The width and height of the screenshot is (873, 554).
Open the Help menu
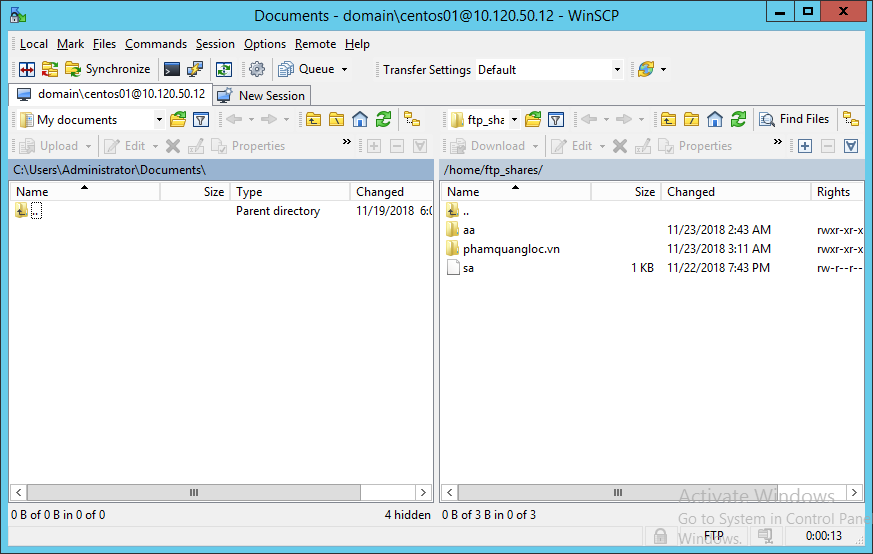click(x=357, y=44)
